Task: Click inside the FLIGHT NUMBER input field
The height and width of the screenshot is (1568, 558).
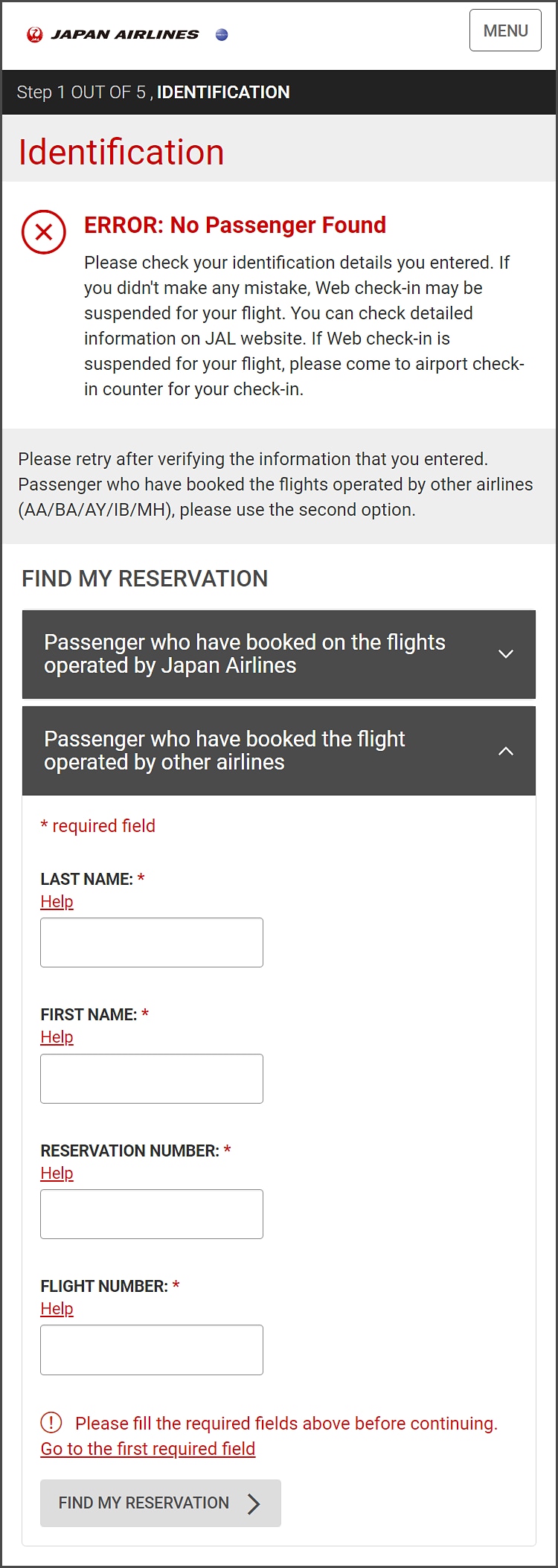Action: pyautogui.click(x=151, y=1349)
